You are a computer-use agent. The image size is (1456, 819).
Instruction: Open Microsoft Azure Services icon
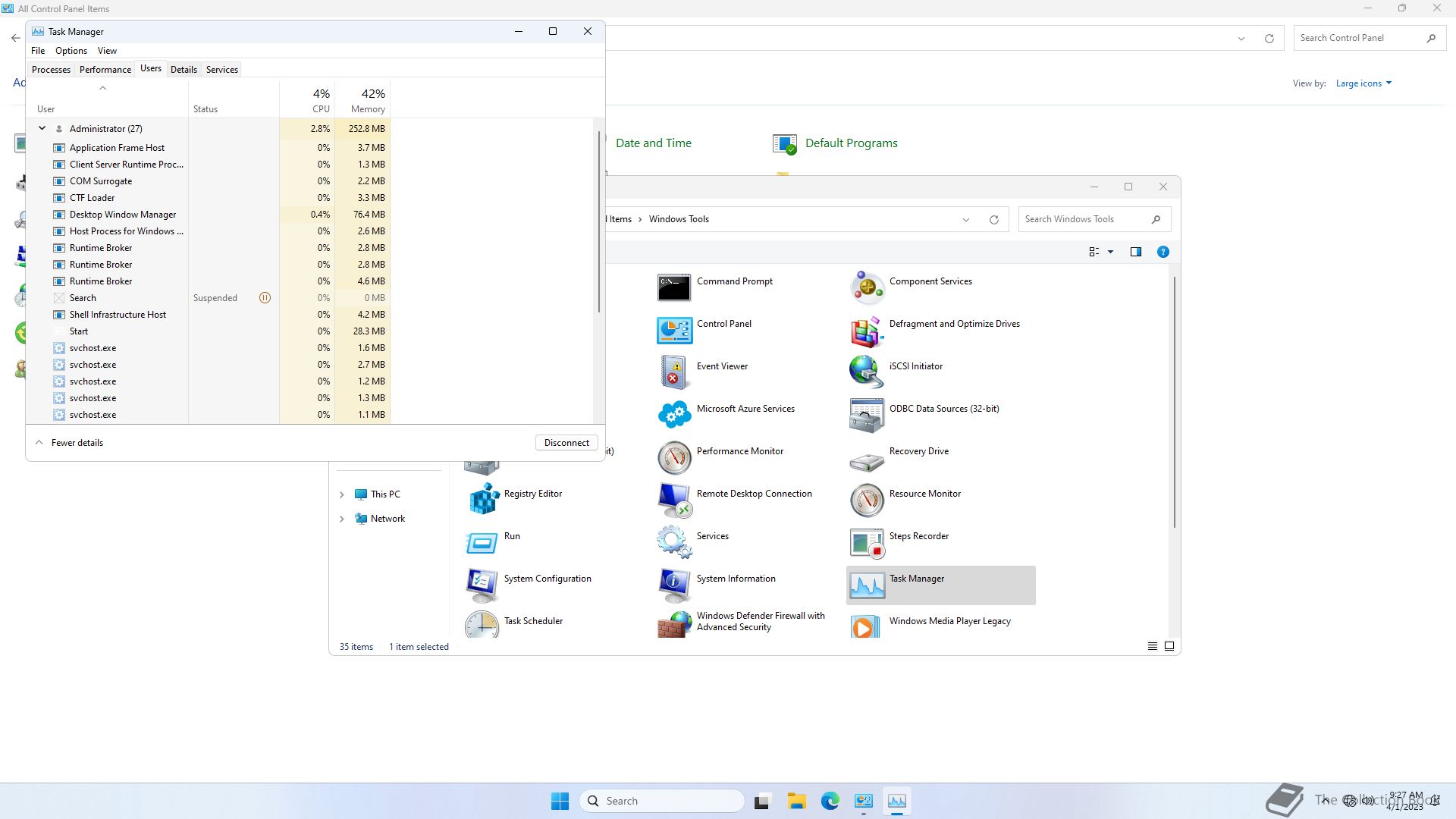pyautogui.click(x=673, y=415)
